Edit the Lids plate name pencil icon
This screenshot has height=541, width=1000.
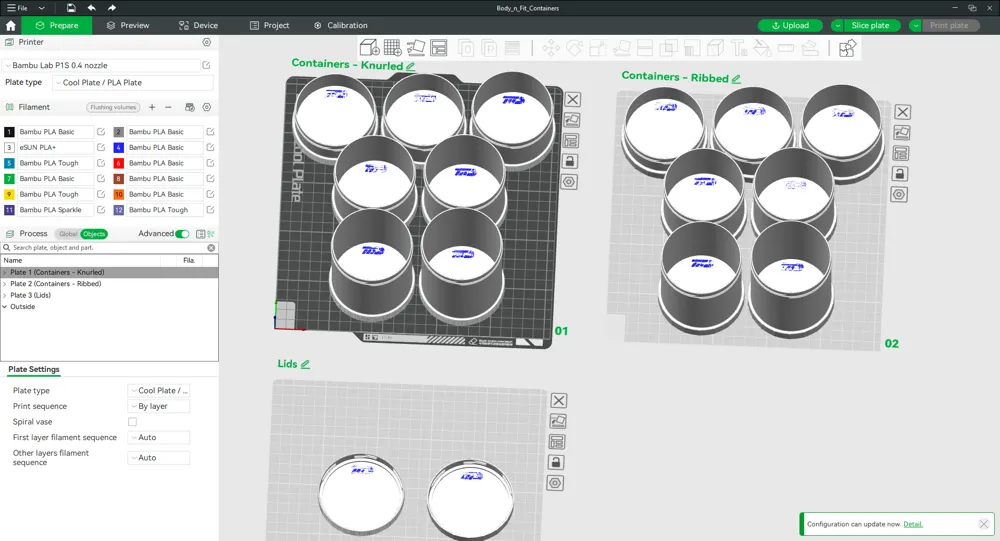pos(305,365)
